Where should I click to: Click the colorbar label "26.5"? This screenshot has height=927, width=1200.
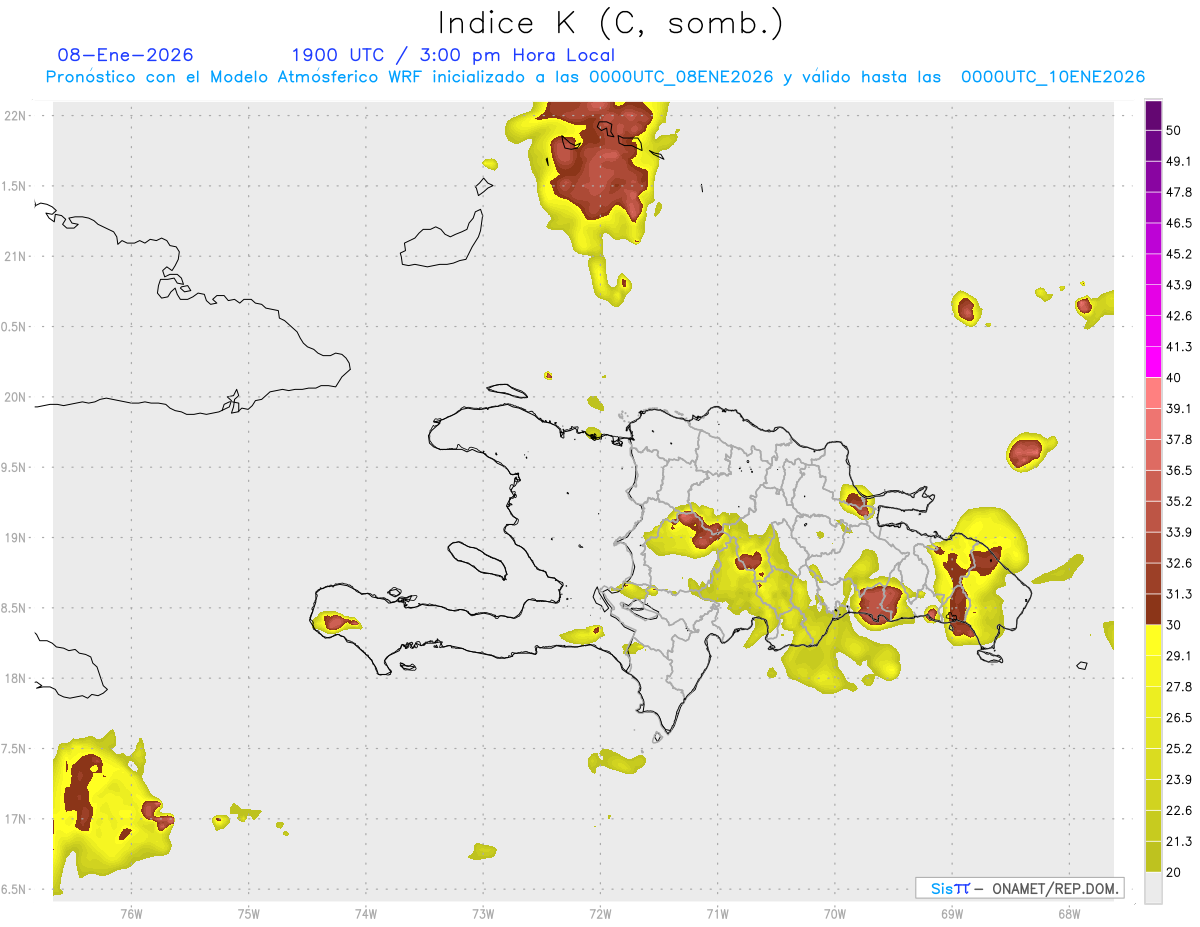[1179, 717]
